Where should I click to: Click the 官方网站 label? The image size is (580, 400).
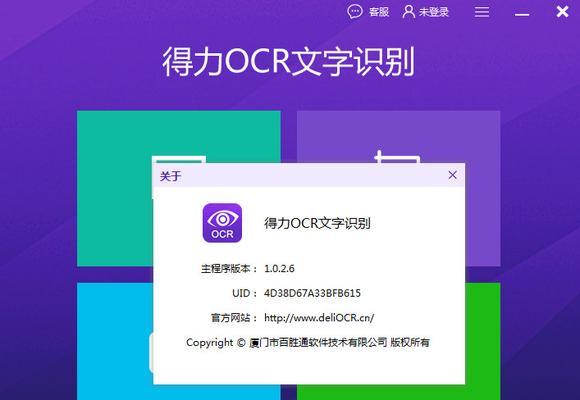tap(234, 317)
